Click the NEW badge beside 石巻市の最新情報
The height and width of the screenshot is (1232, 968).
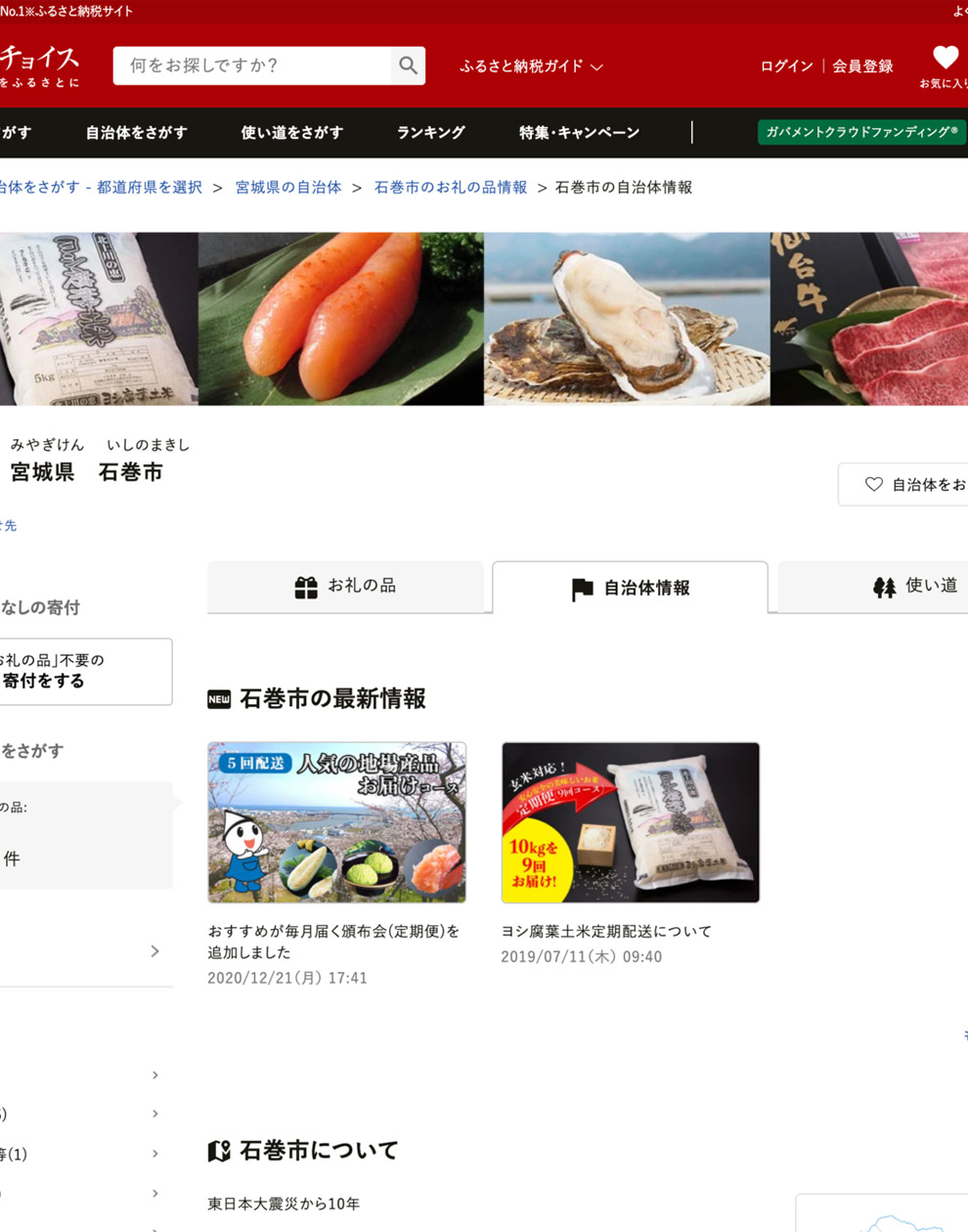point(219,699)
